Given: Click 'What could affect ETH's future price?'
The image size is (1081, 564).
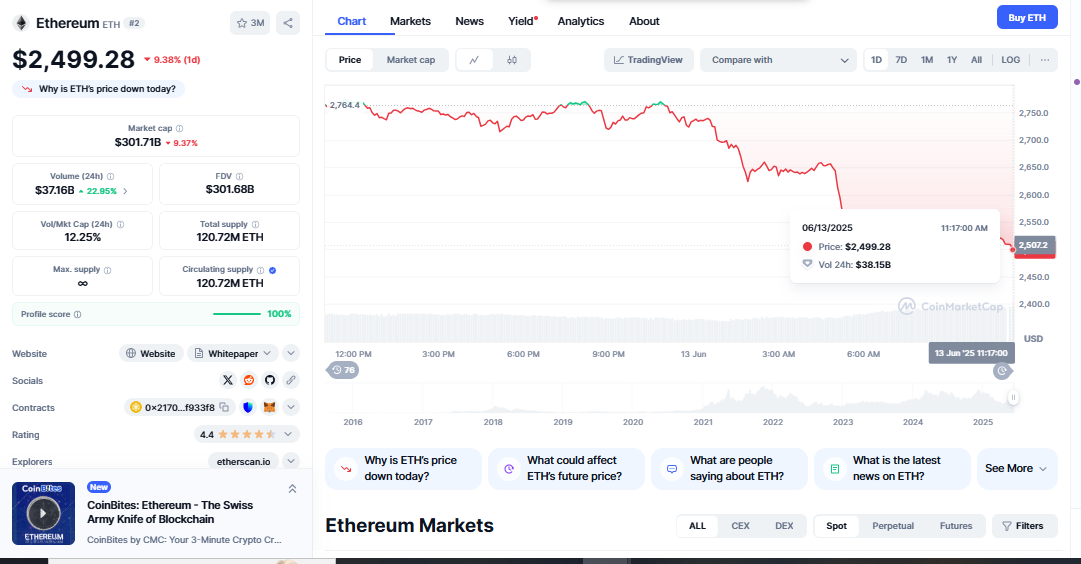Looking at the screenshot, I should (566, 469).
